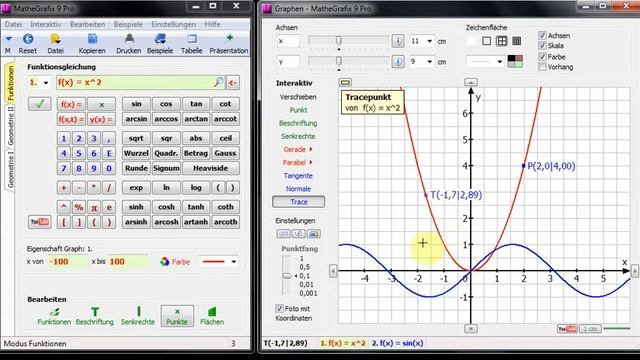Select Punkte in Bearbeiten section

pyautogui.click(x=177, y=316)
